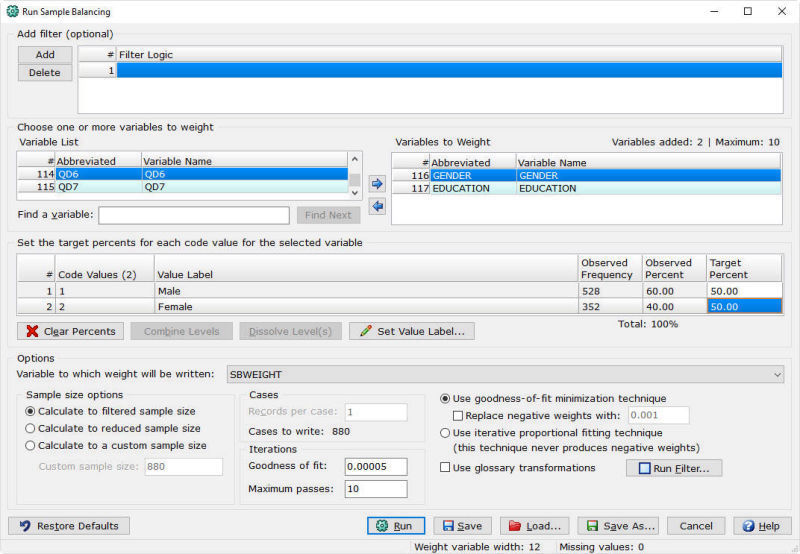Select QD6 row in Variable List
The width and height of the screenshot is (800, 554).
[183, 174]
